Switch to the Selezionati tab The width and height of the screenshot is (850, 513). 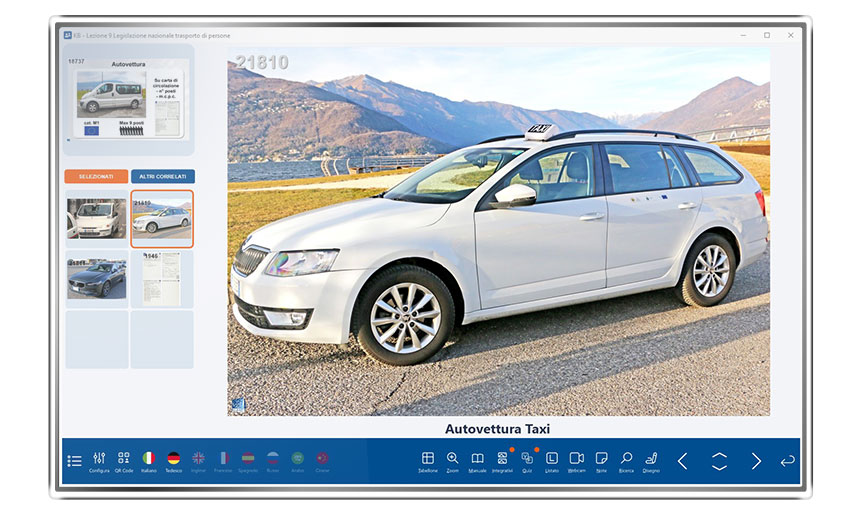point(96,176)
